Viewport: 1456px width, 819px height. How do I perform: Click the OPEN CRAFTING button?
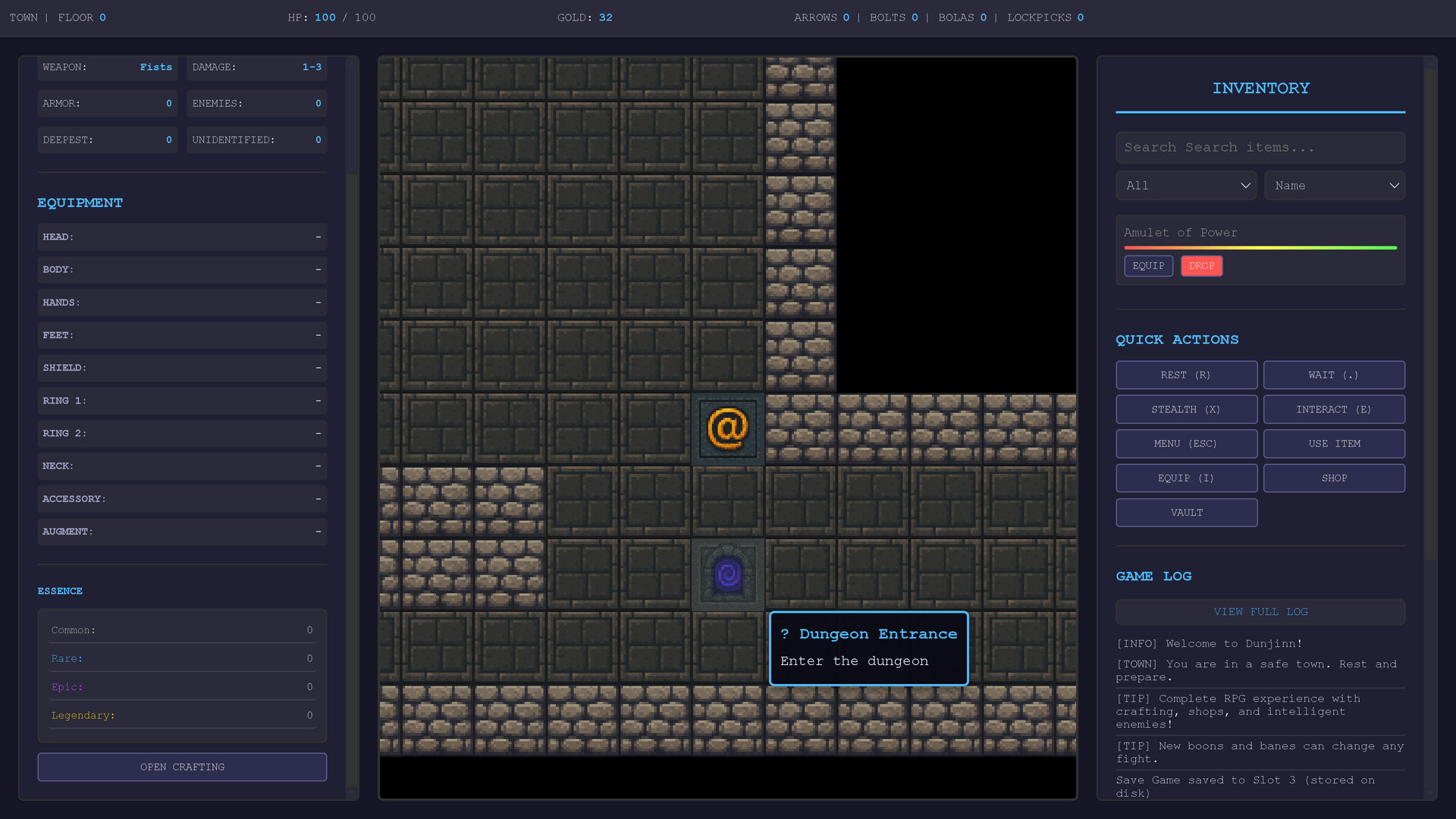182,767
